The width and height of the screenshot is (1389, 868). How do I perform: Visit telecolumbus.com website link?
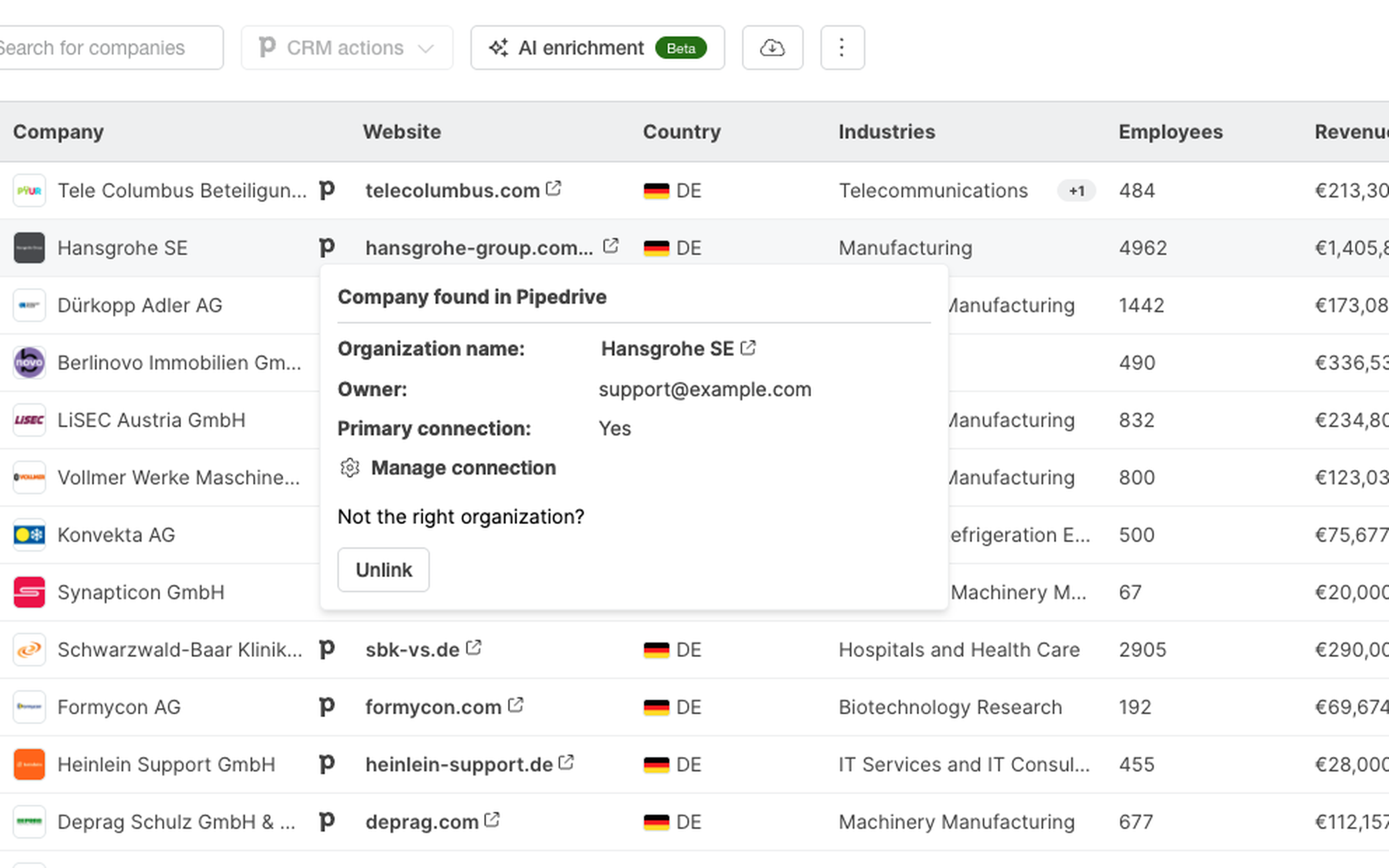coord(453,190)
